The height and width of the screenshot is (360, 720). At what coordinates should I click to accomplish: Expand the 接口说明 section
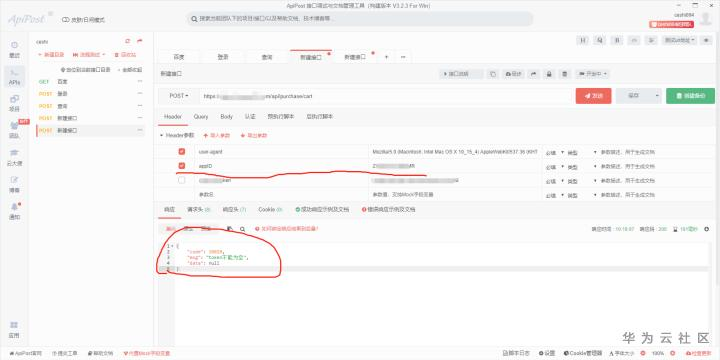461,74
